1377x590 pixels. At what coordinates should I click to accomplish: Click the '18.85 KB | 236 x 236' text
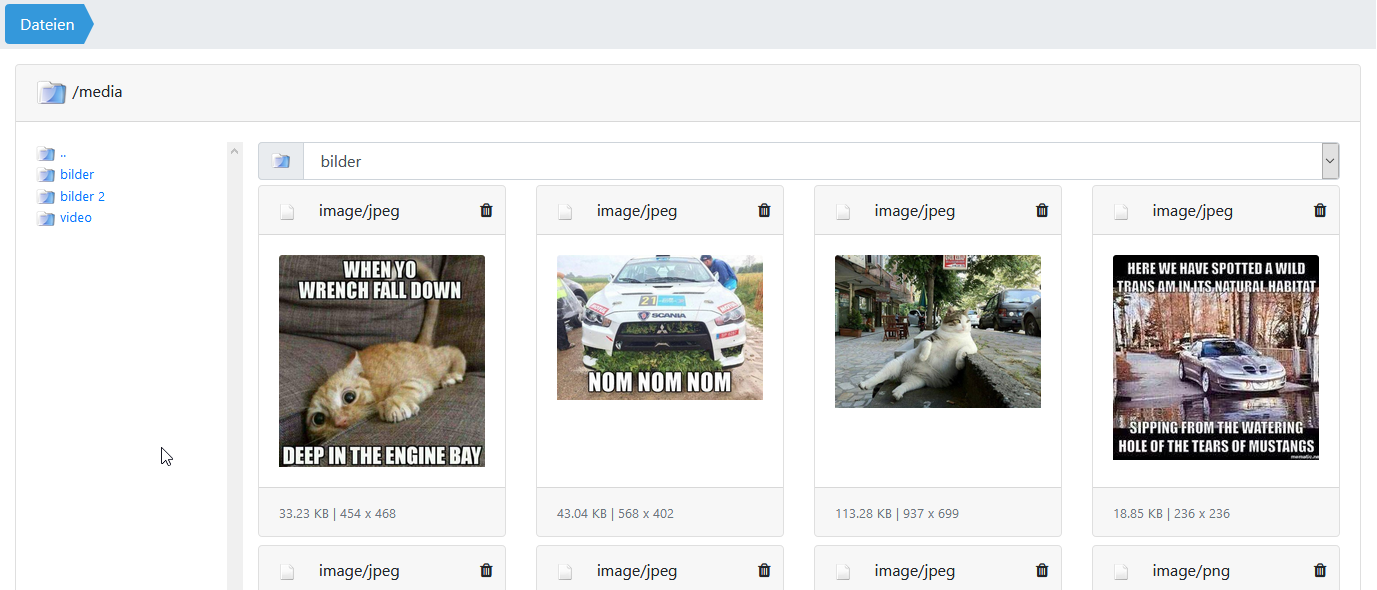[1171, 514]
